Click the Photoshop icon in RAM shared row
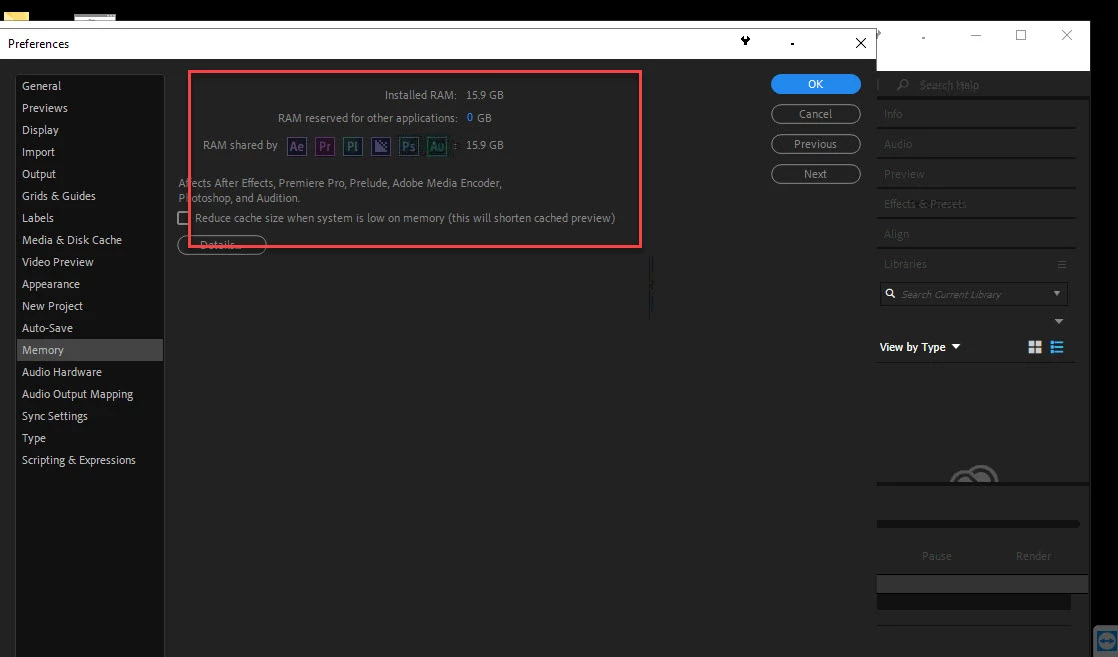This screenshot has width=1118, height=657. click(x=409, y=146)
